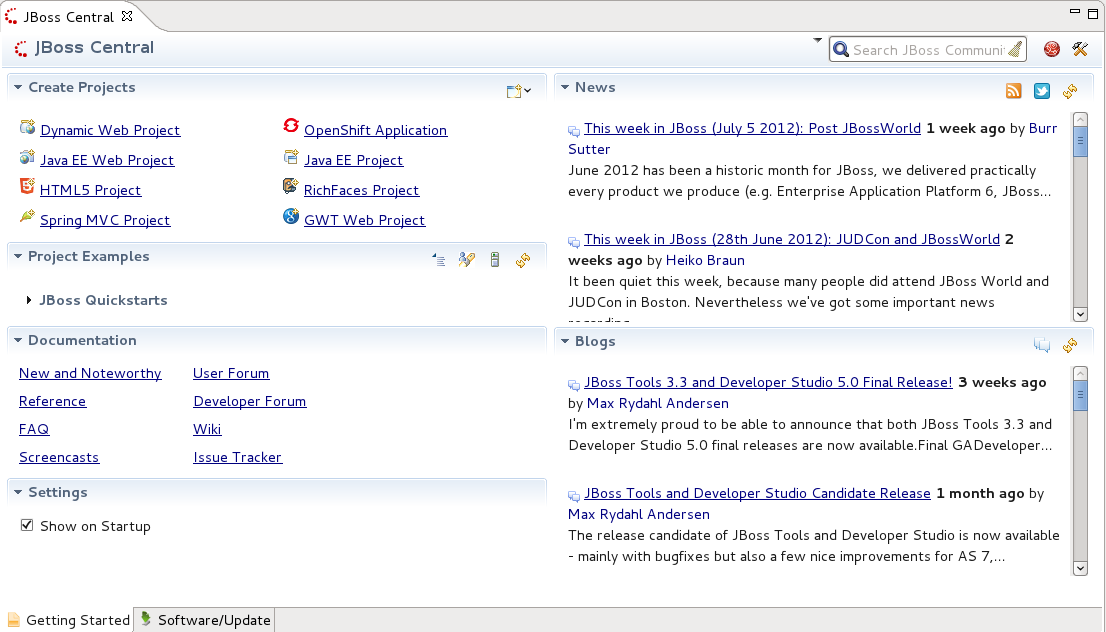This screenshot has width=1106, height=632.
Task: Click the Java EE Web Project icon
Action: (28, 157)
